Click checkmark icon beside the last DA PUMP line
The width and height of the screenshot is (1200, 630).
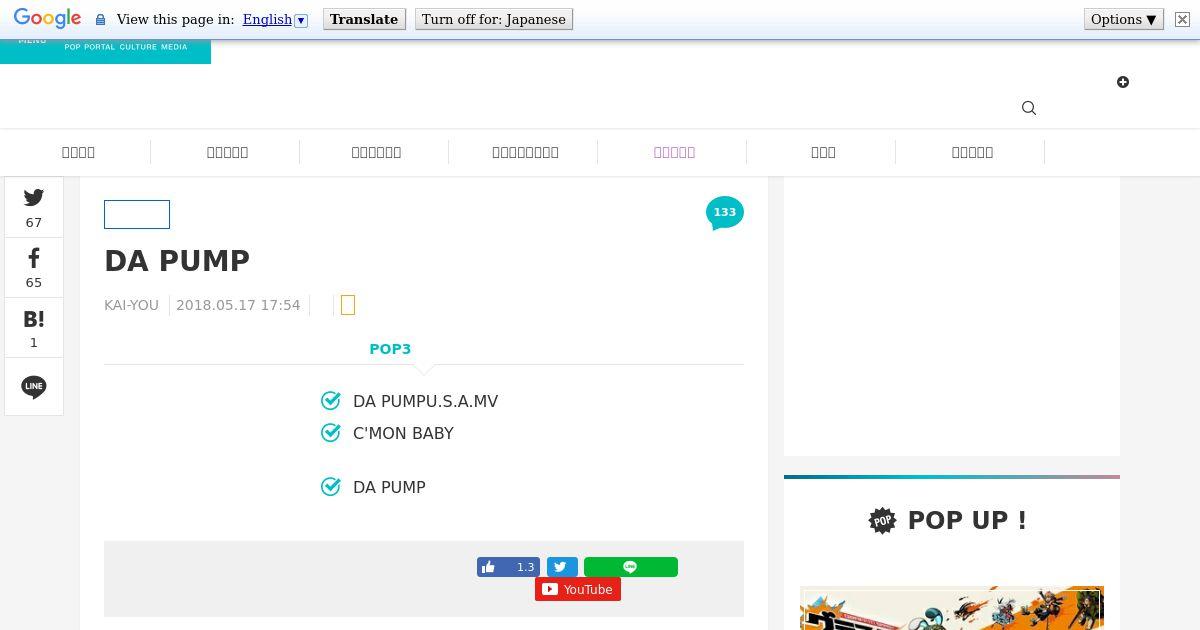(x=331, y=487)
